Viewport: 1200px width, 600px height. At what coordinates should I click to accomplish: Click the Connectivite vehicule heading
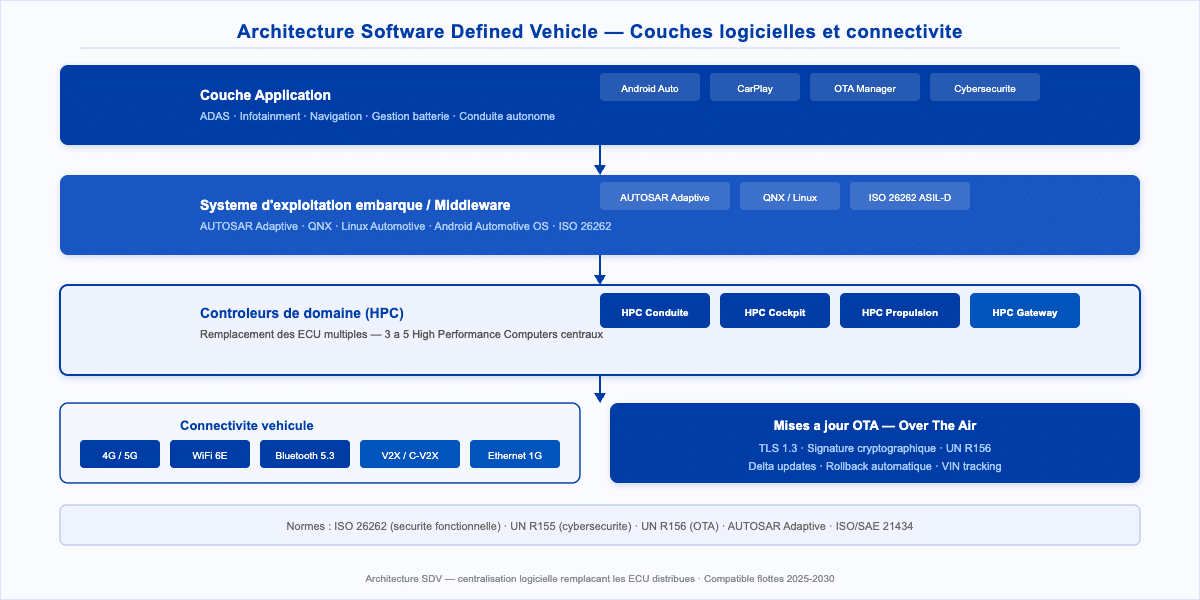click(247, 426)
